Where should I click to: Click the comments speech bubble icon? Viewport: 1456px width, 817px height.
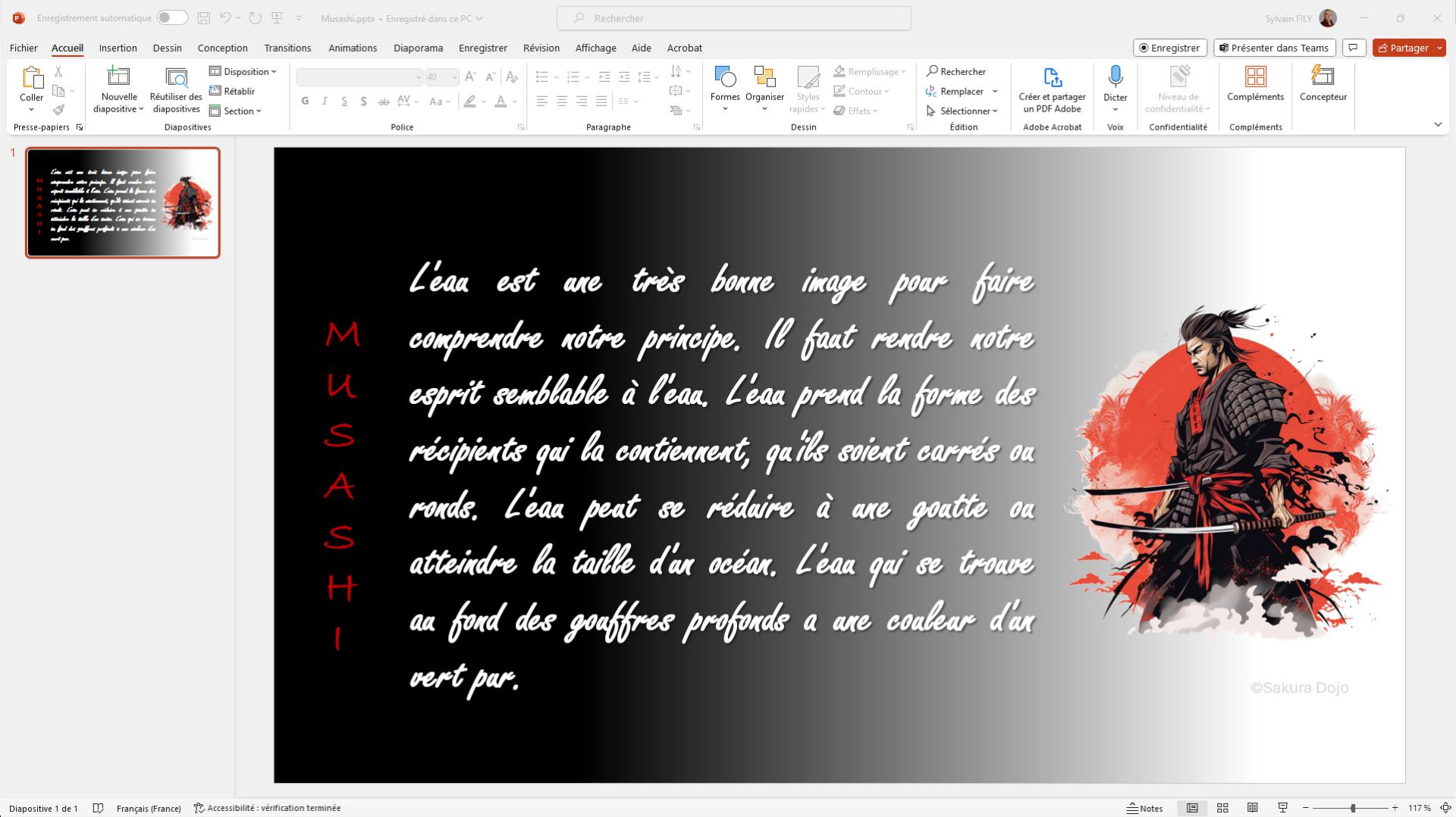tap(1354, 48)
